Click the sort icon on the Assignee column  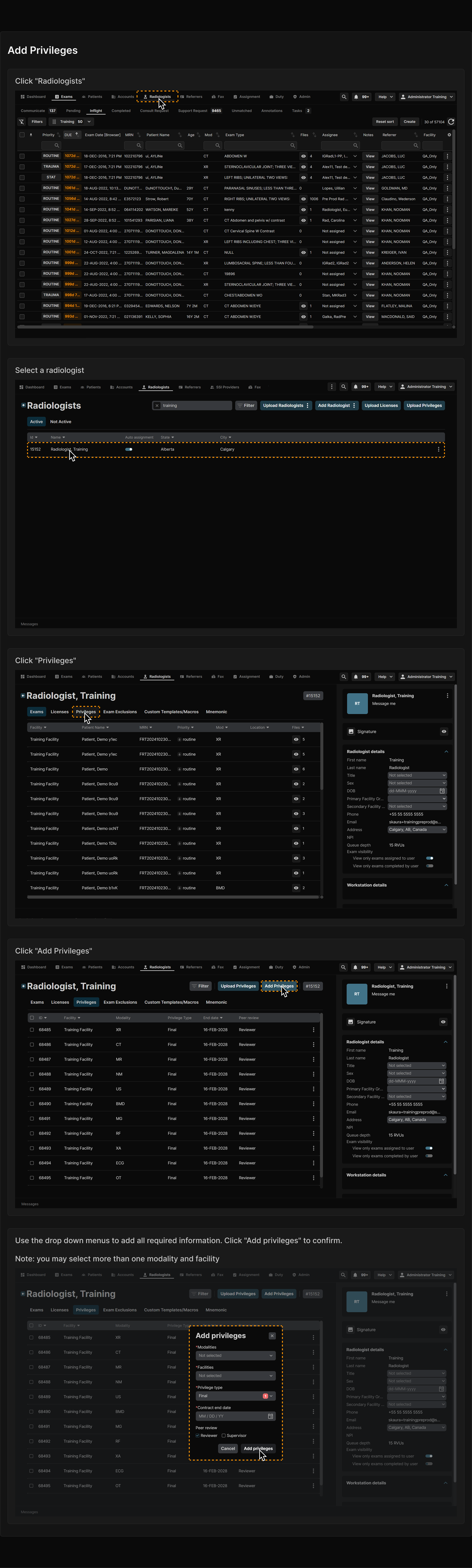click(356, 135)
